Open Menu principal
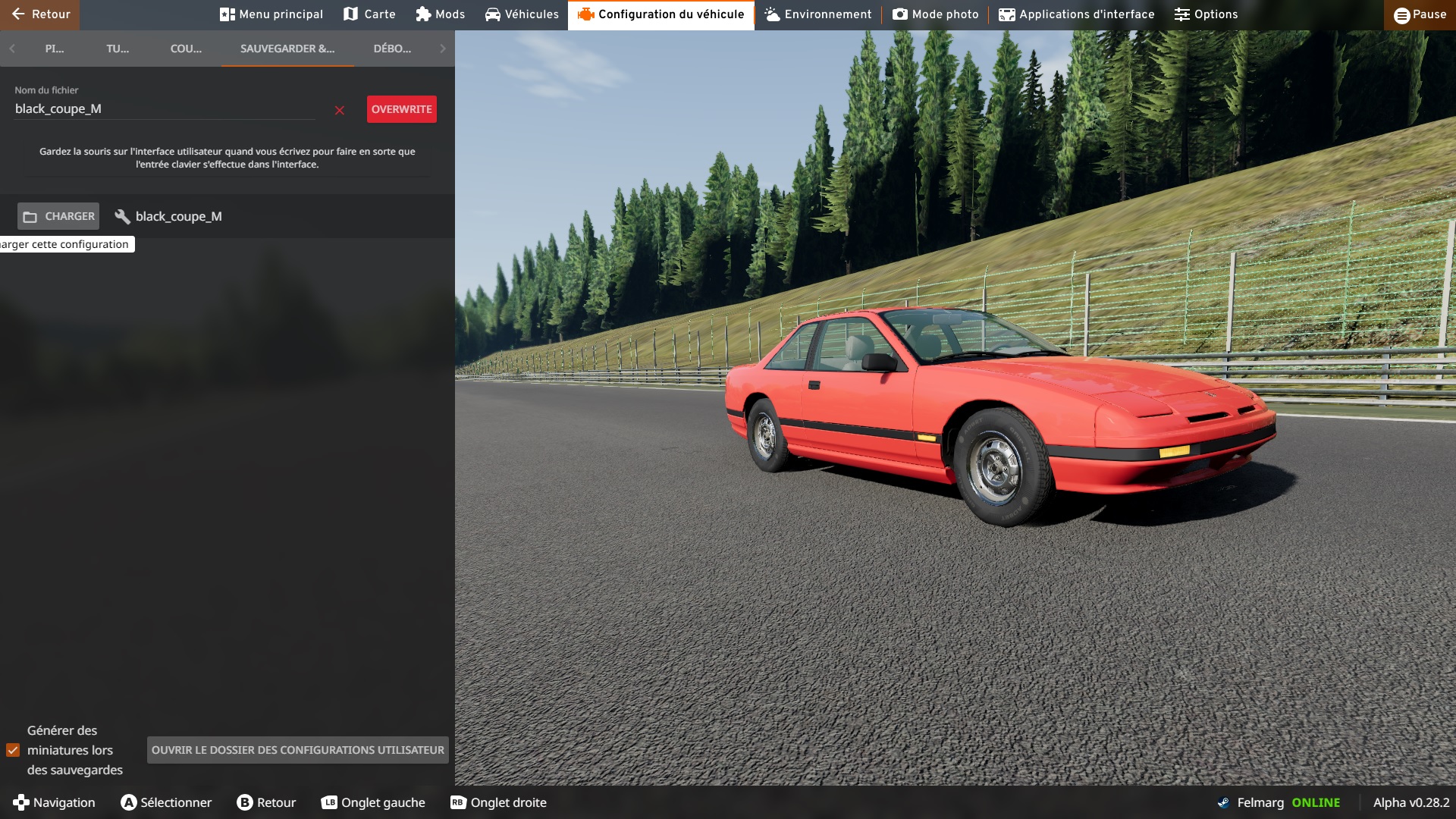 click(271, 14)
